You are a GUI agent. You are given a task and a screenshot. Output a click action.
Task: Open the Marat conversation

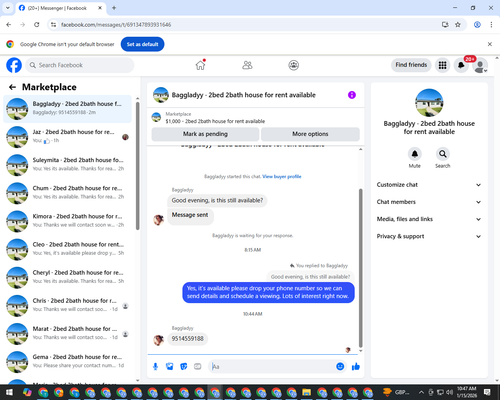point(67,334)
